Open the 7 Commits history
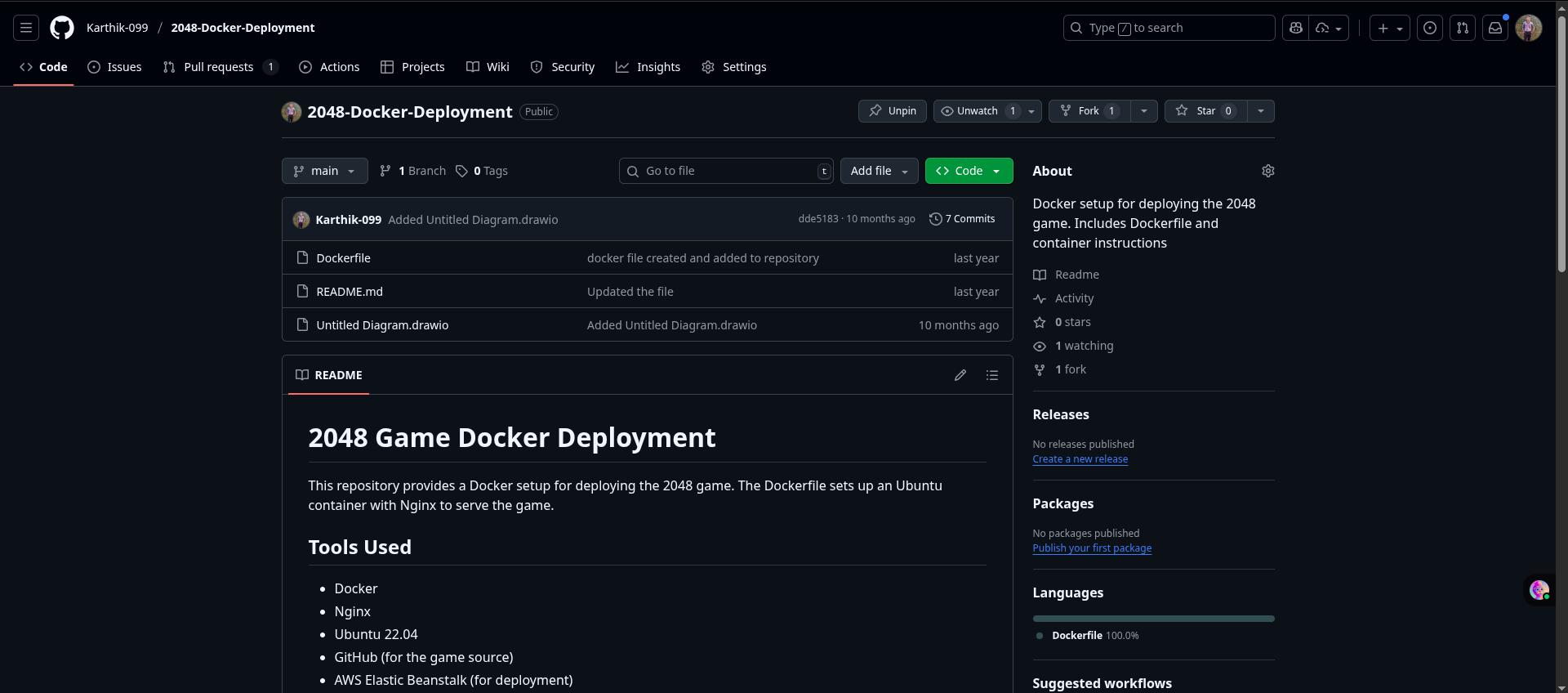Image resolution: width=1568 pixels, height=693 pixels. [963, 219]
